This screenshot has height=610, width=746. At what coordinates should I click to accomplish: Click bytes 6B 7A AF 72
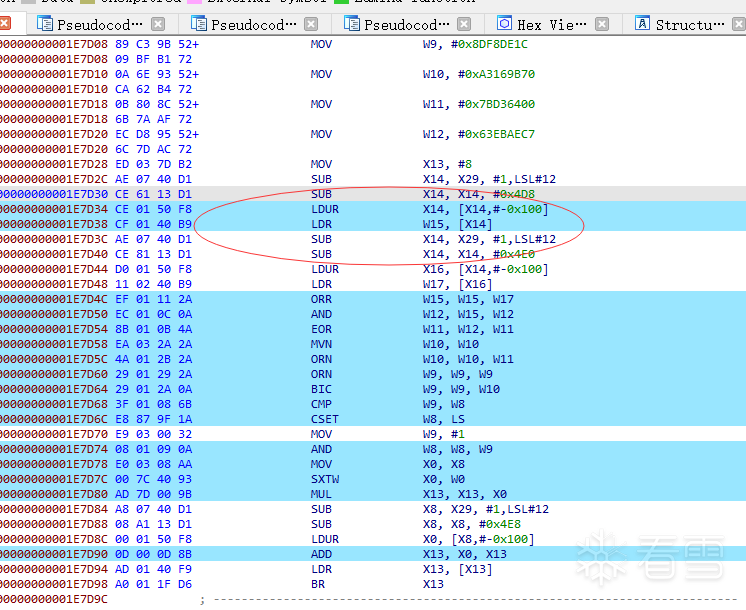click(153, 119)
